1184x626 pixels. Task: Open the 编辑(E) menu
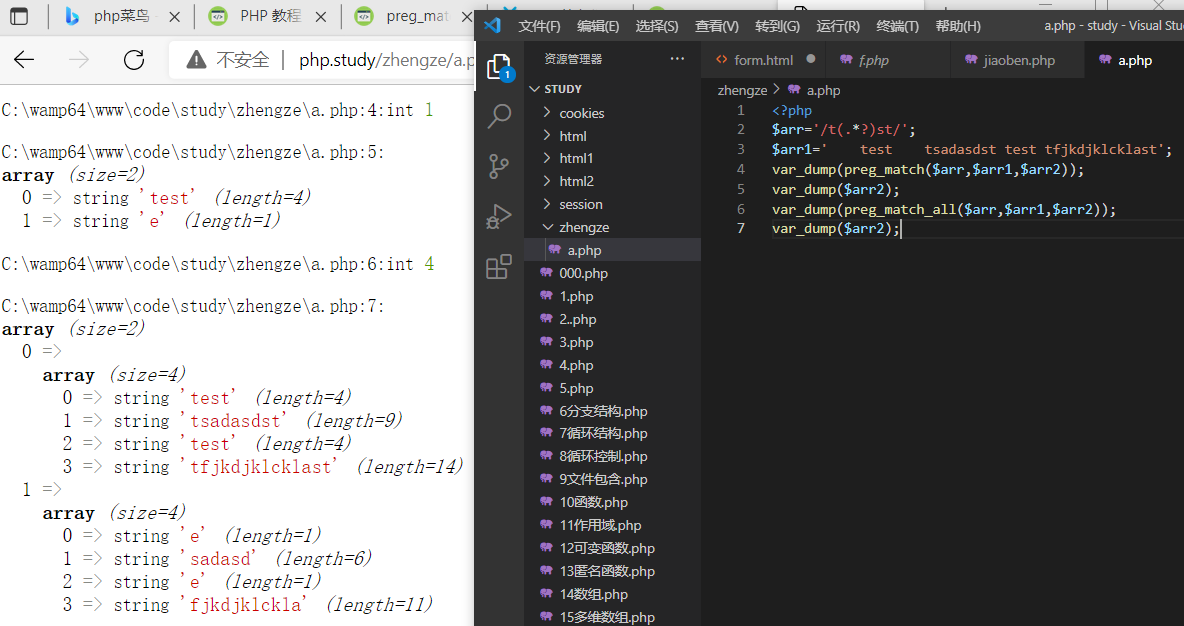[598, 26]
